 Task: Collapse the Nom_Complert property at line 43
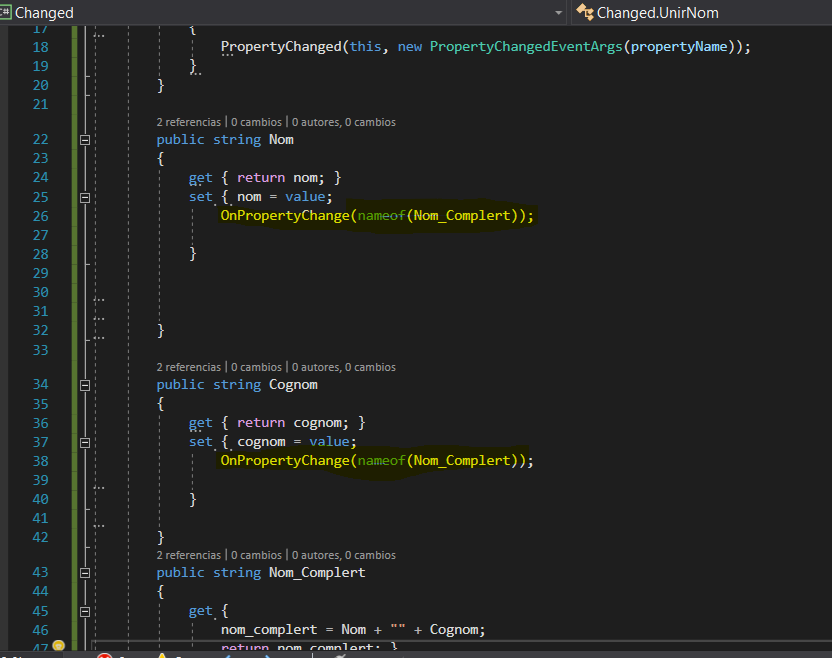coord(85,573)
